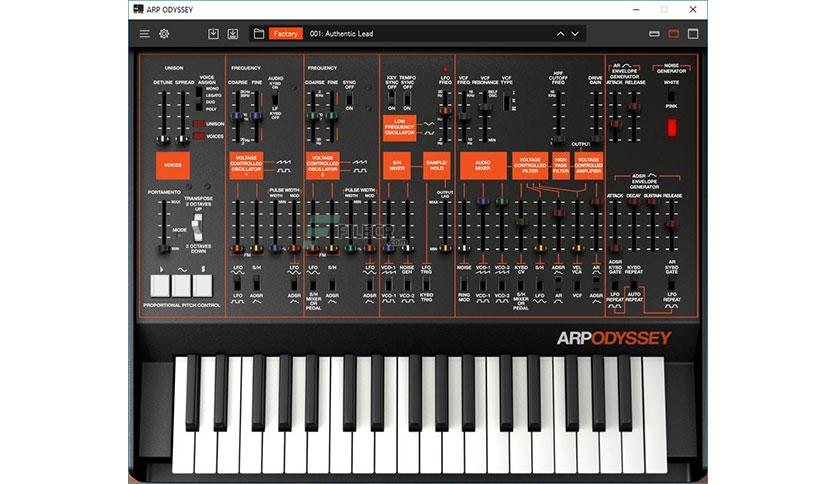Click the orange VOICES button
Screen dimensions: 836x484
173,165
